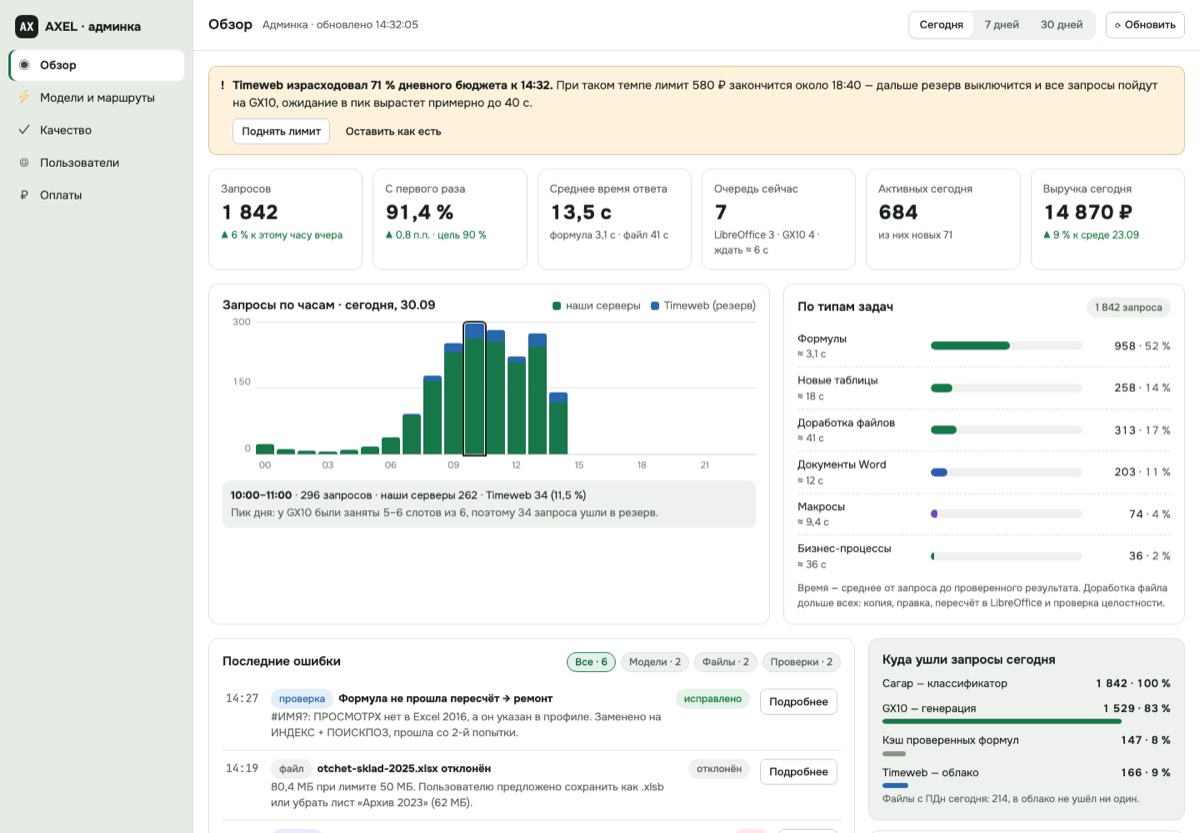Image resolution: width=1200 pixels, height=833 pixels.
Task: Open Подробнее for otchet-sklad-2025.xlsx error
Action: pos(798,772)
